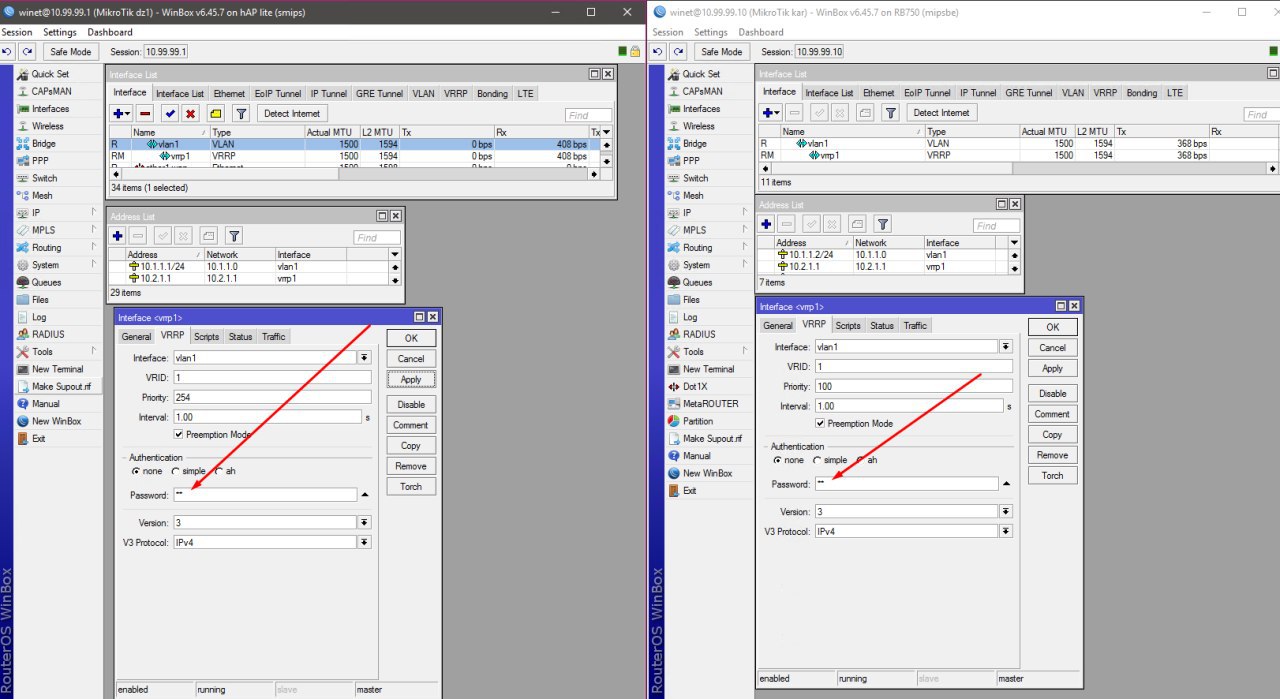Add interface with blue plus, right Interface List
Viewport: 1280px width, 699px height.
coord(770,113)
